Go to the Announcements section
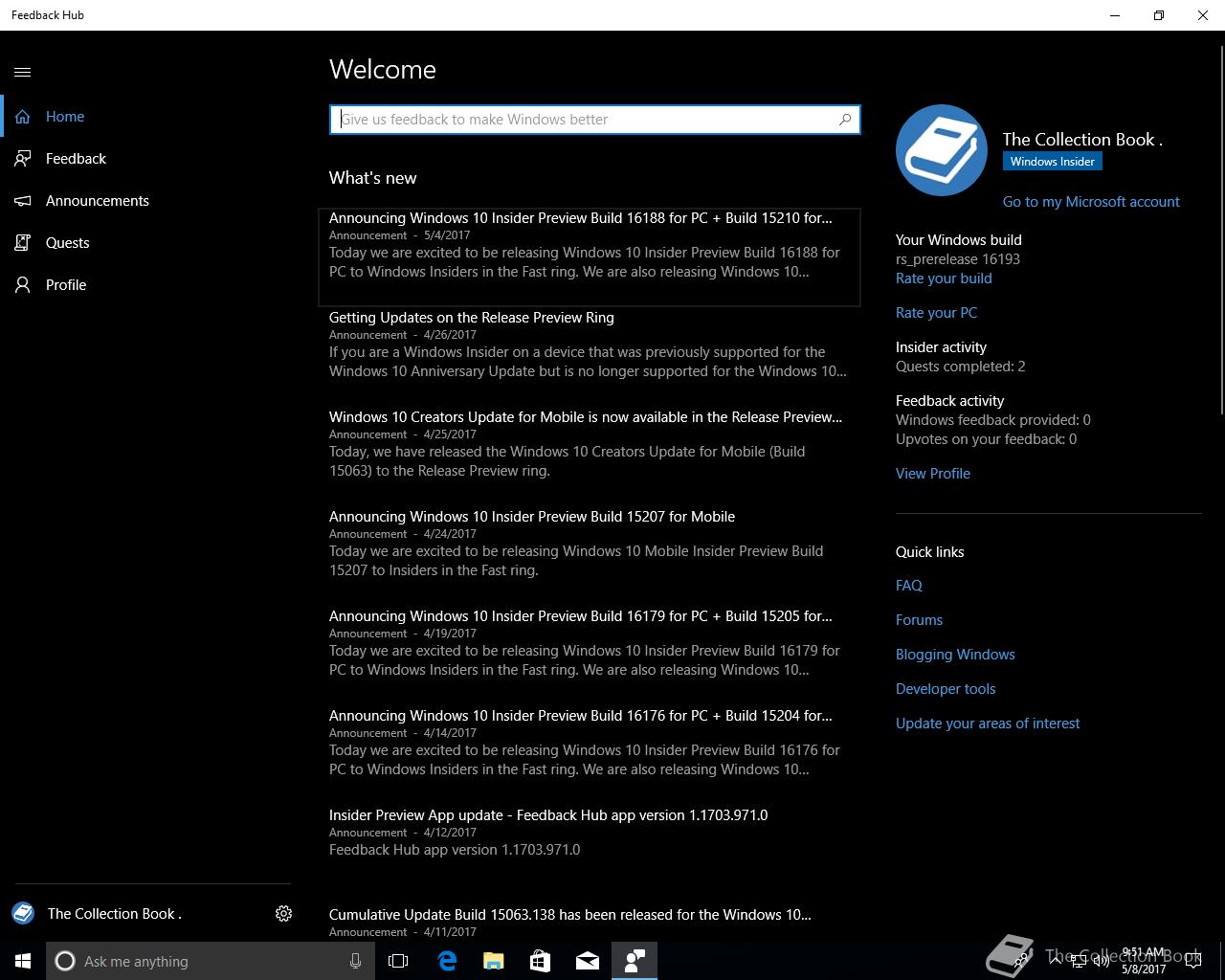The height and width of the screenshot is (980, 1225). [151, 201]
